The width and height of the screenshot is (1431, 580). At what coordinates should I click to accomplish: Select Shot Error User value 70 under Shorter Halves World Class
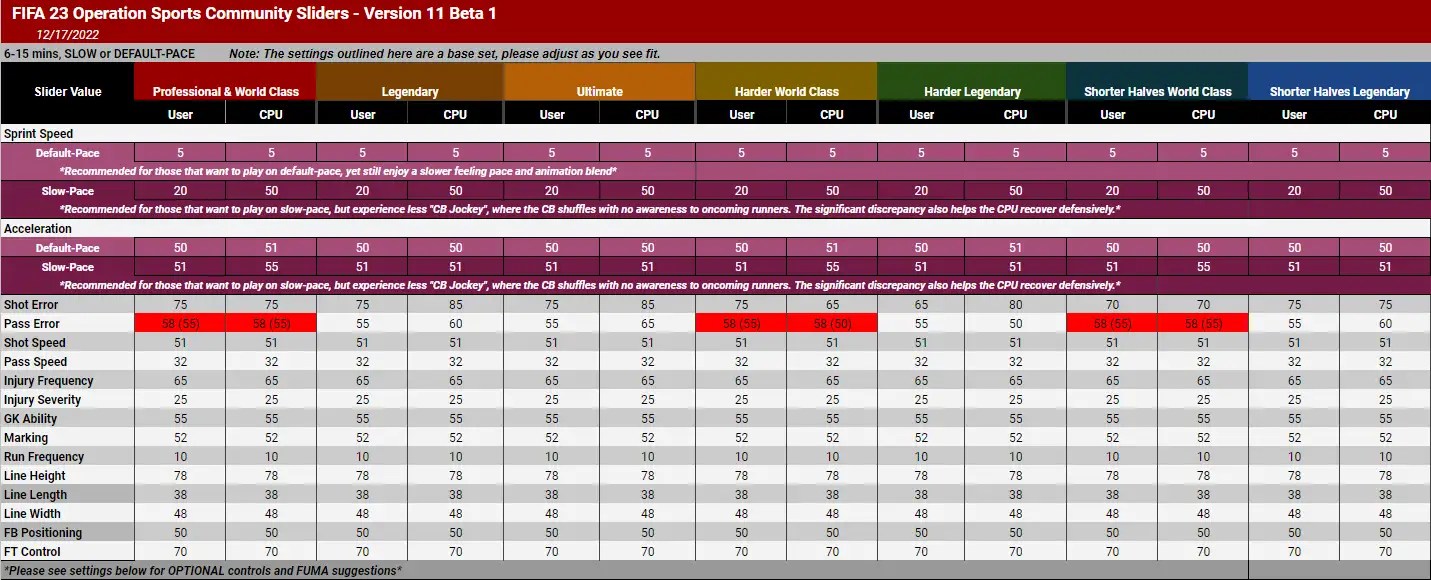(1113, 305)
